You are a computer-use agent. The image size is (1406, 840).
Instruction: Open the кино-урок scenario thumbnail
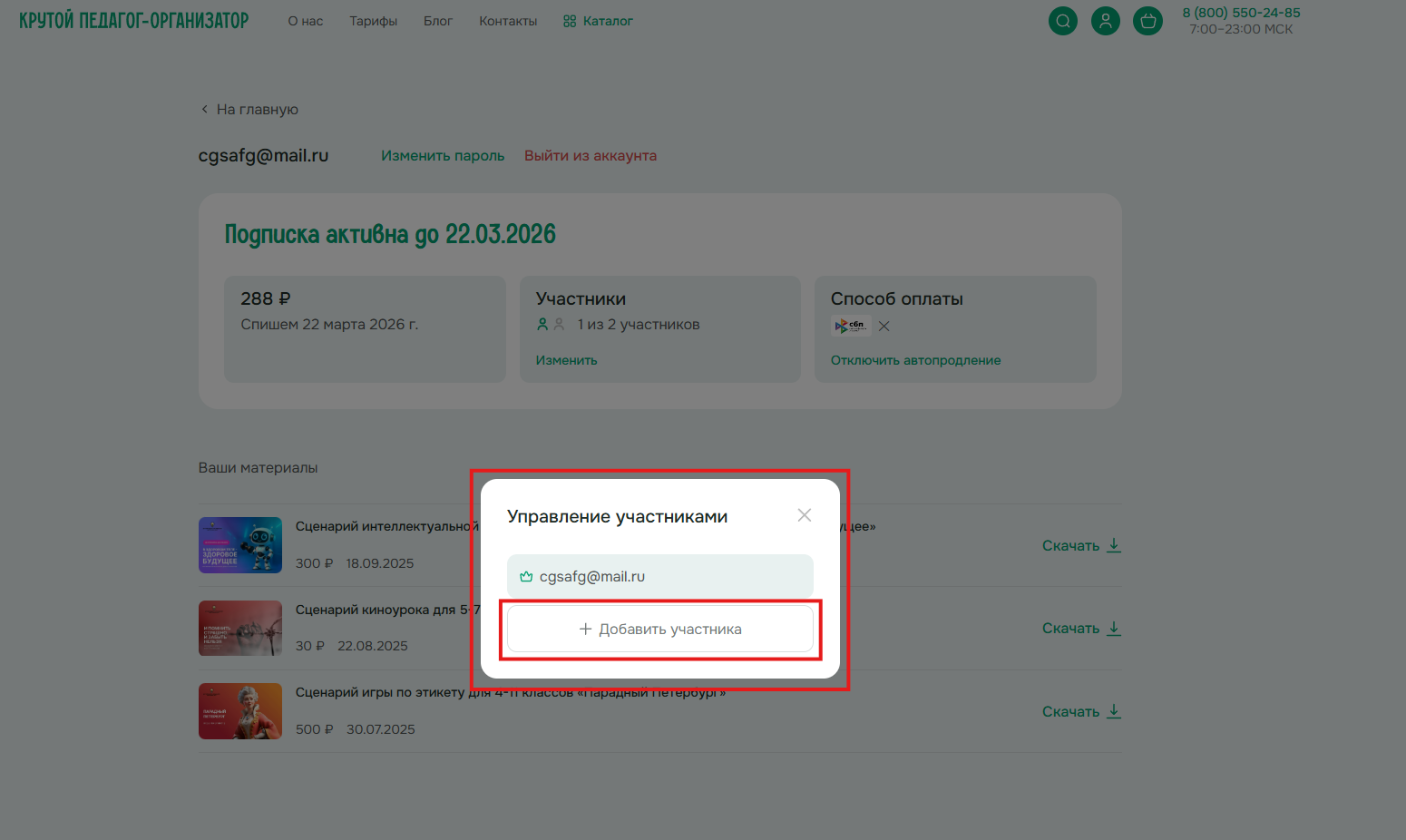(x=240, y=628)
